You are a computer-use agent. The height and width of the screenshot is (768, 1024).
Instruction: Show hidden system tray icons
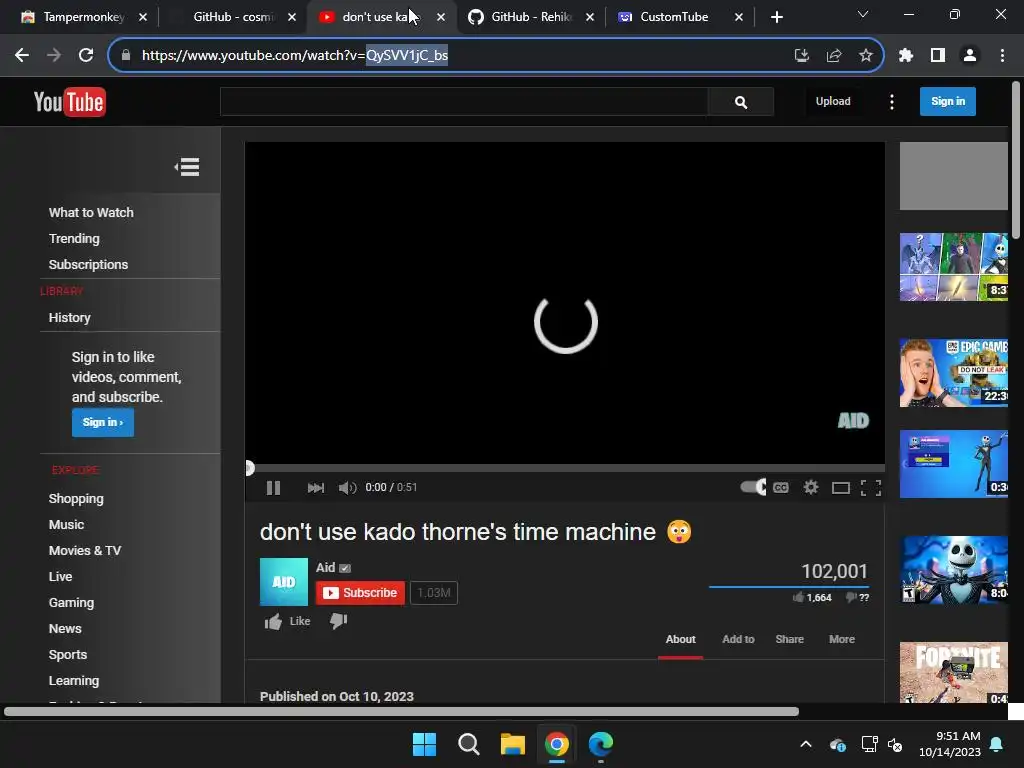(806, 744)
